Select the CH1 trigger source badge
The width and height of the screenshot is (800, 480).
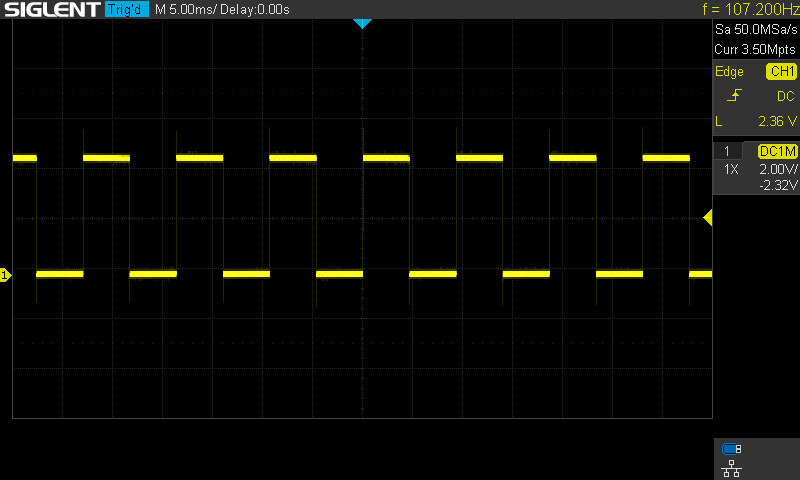tap(781, 72)
